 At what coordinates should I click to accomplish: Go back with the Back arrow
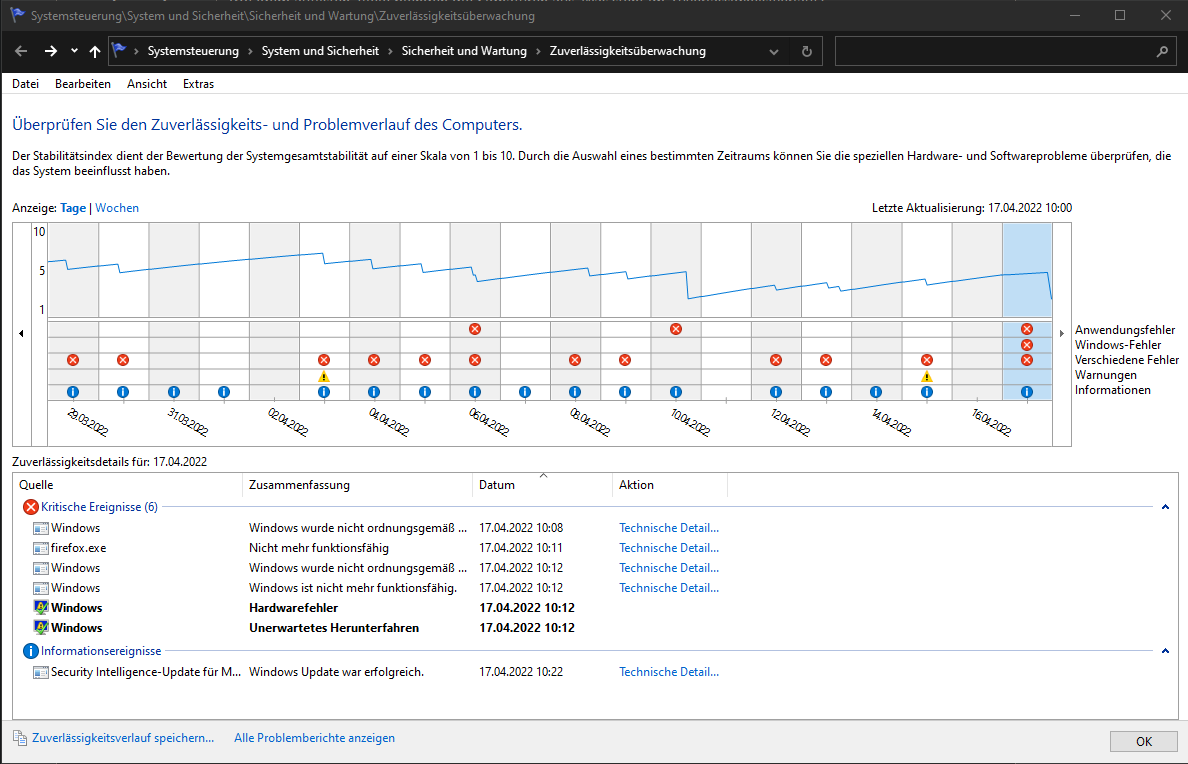tap(21, 52)
